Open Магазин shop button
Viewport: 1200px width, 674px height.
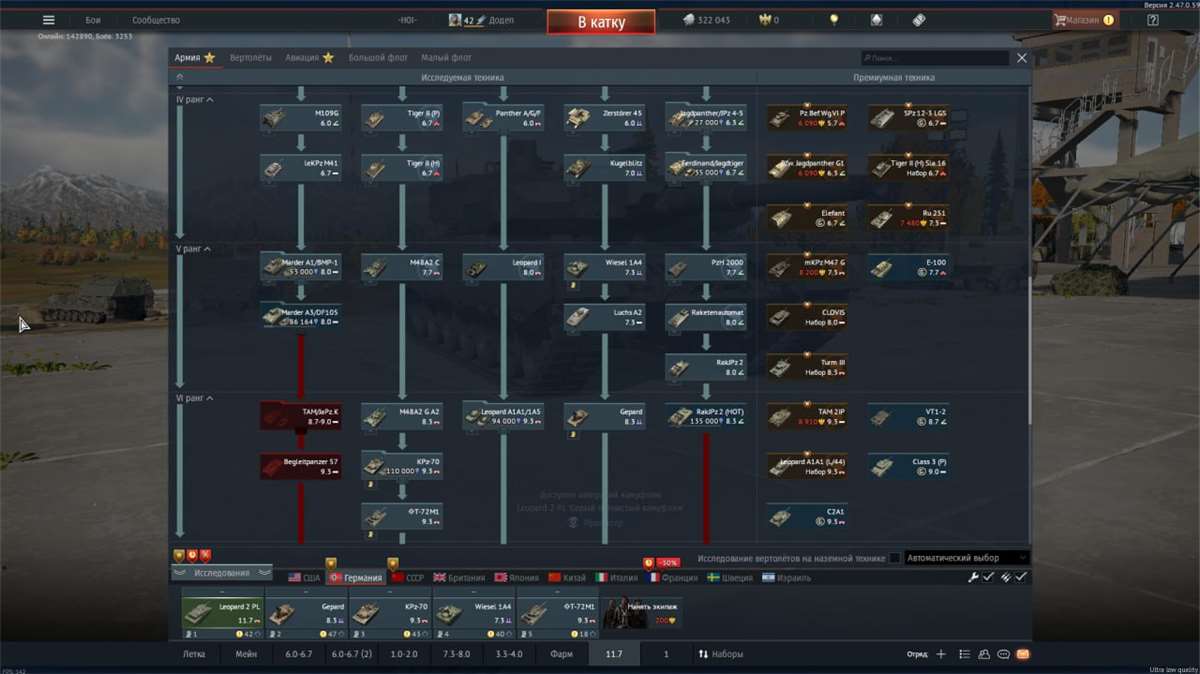click(1084, 20)
